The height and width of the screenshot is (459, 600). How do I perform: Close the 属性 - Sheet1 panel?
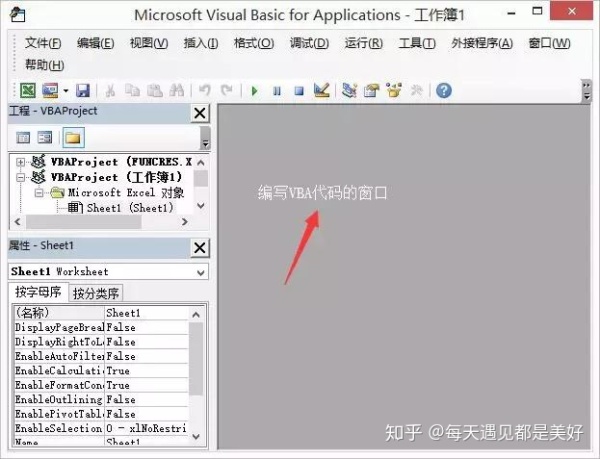200,247
